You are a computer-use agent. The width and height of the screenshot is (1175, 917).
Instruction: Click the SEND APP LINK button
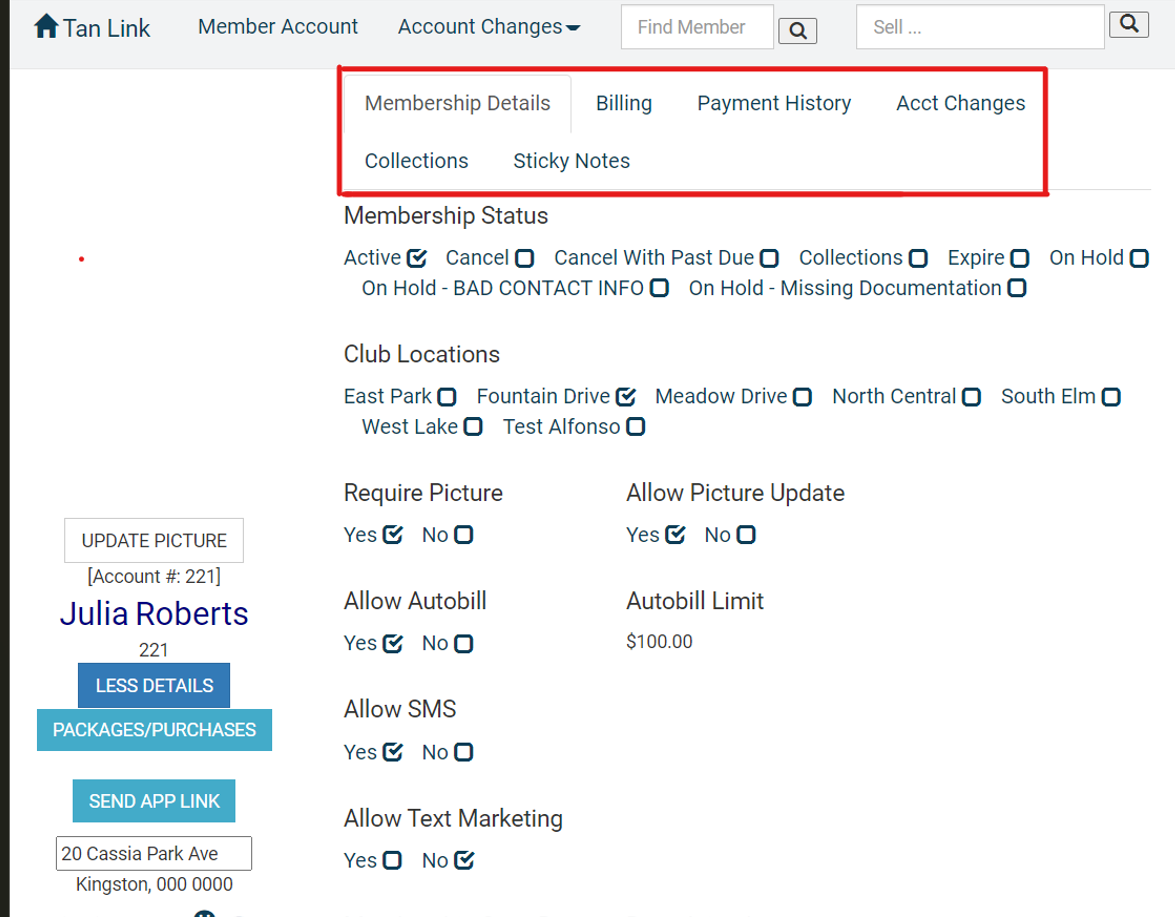(x=154, y=801)
